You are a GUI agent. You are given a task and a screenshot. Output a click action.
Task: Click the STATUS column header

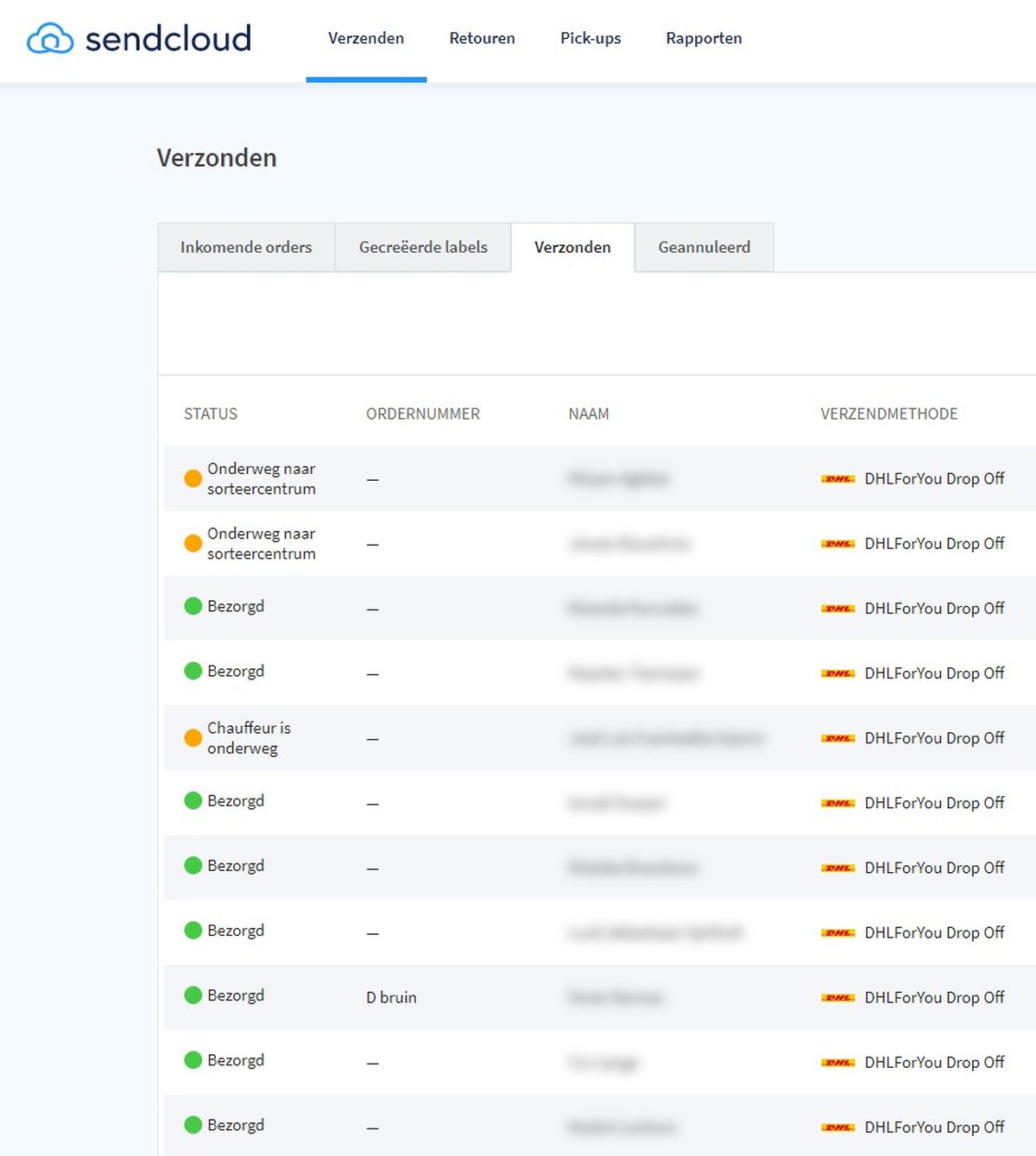(x=211, y=414)
